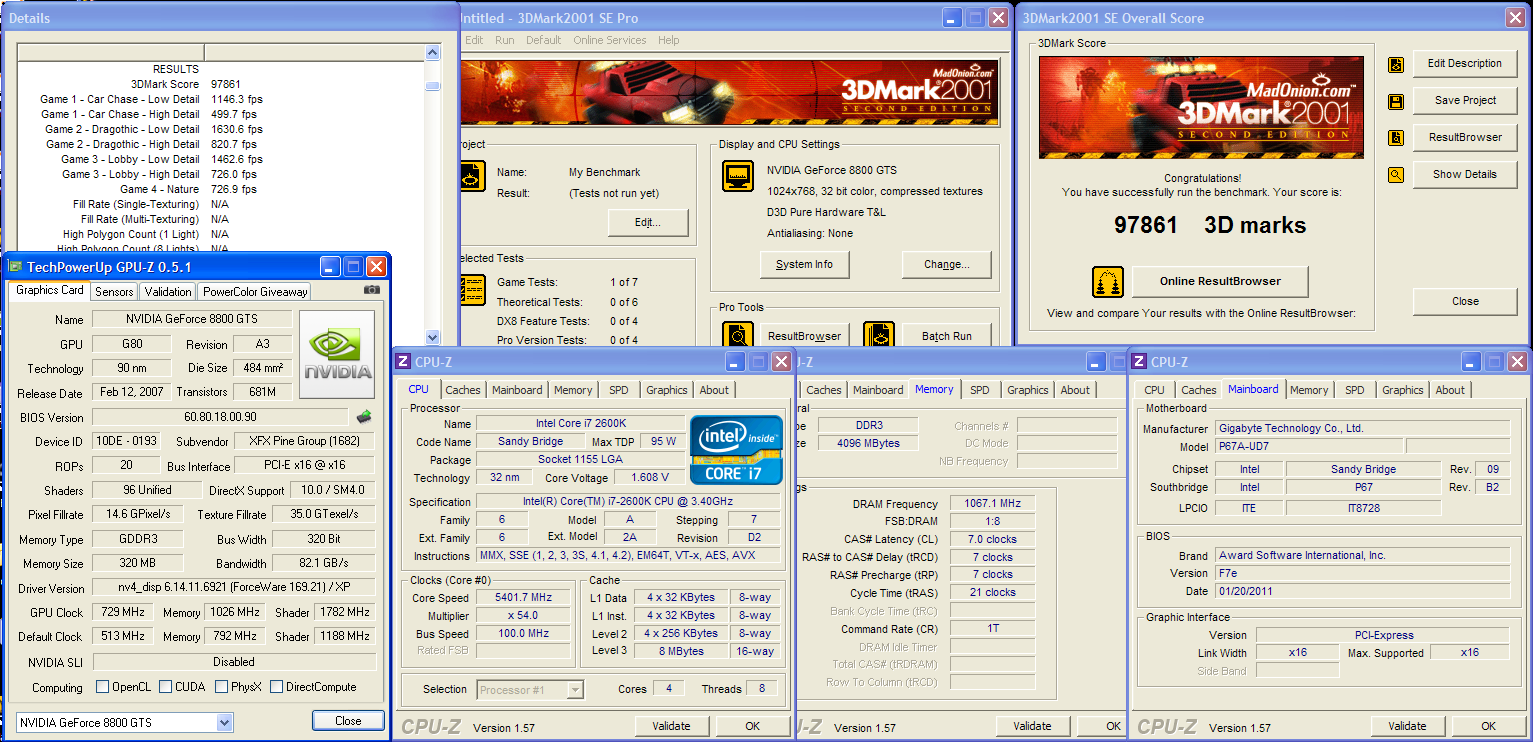Open the Online Services menu in 3DMark2001
Viewport: 1533px width, 742px height.
[x=610, y=40]
